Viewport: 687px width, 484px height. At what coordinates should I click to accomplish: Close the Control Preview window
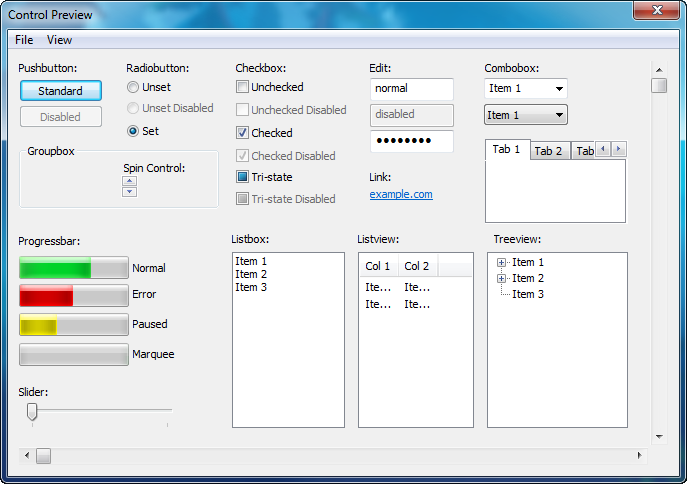click(656, 10)
